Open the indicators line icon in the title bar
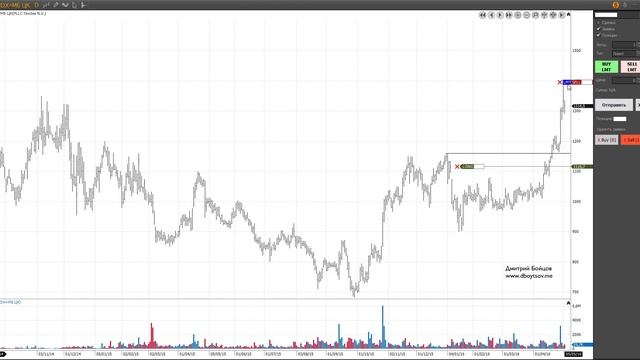The height and width of the screenshot is (360, 640). [x=65, y=5]
